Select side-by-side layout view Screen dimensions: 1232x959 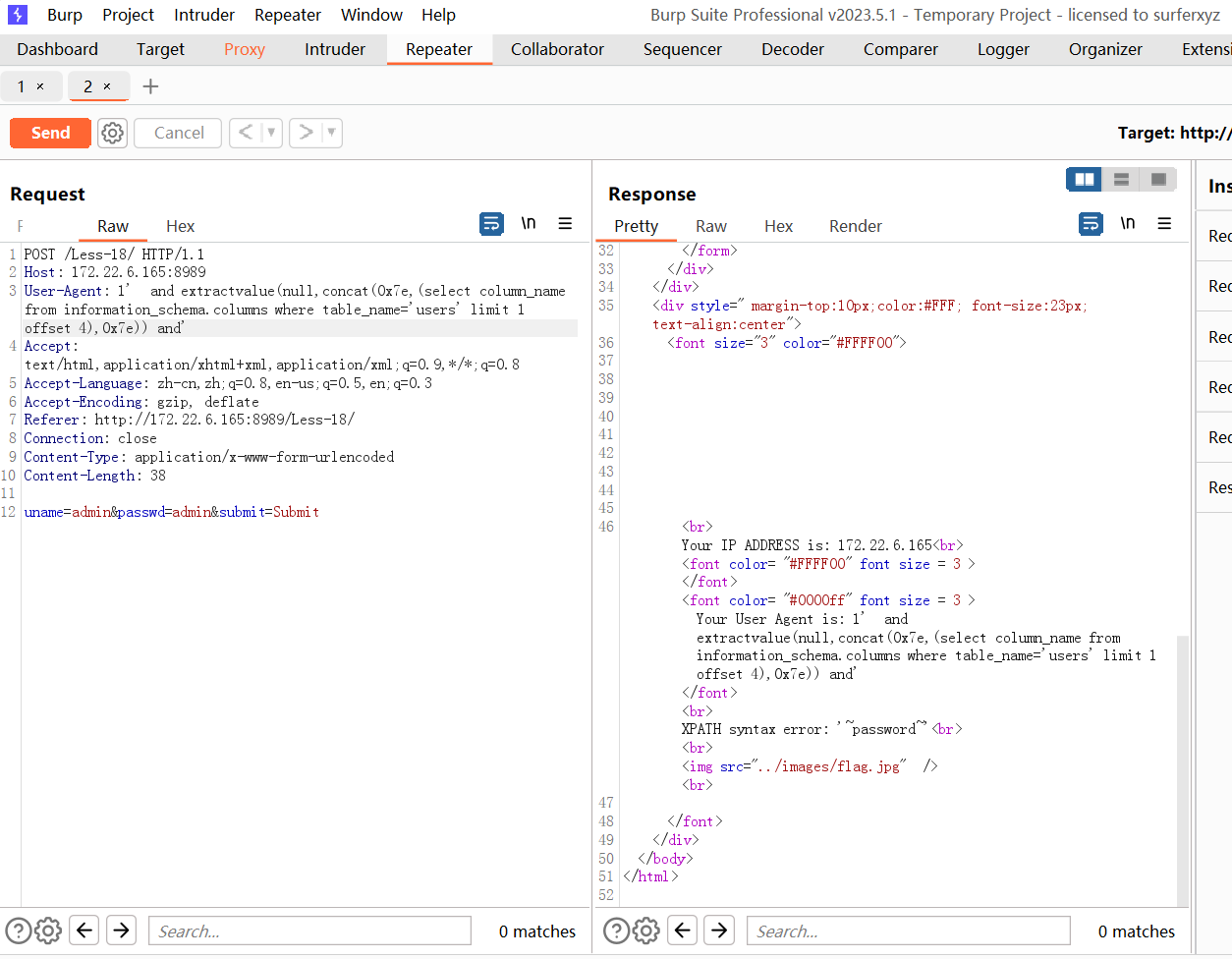(x=1085, y=179)
